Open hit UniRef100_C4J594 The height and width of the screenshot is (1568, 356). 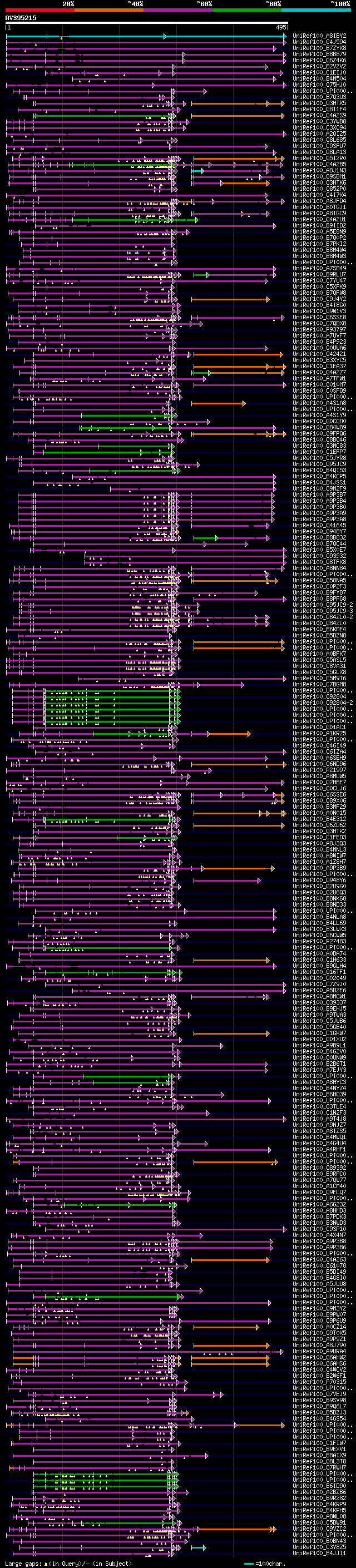[x=319, y=42]
